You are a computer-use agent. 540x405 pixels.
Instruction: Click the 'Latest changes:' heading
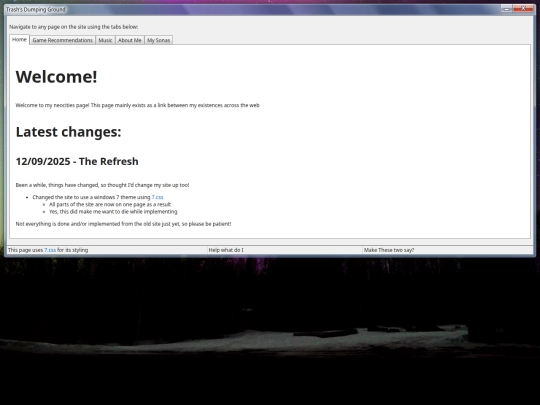pos(69,132)
